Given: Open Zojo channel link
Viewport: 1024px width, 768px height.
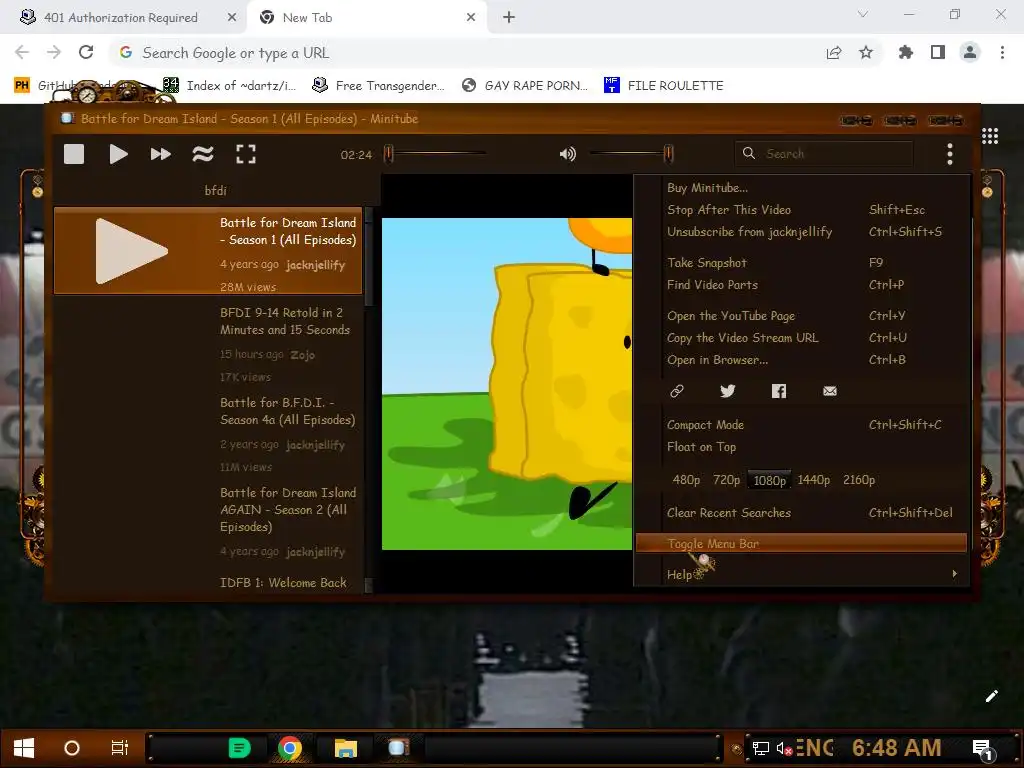Looking at the screenshot, I should [x=302, y=355].
